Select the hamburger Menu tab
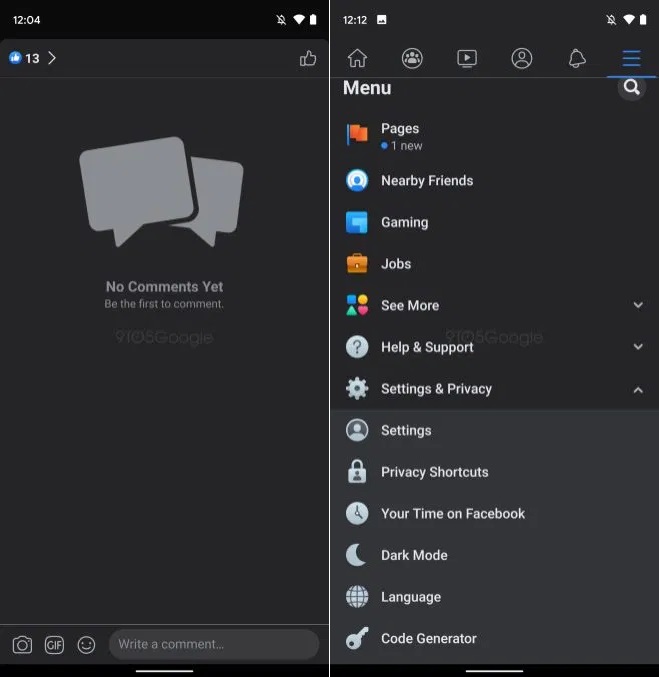Image resolution: width=659 pixels, height=677 pixels. (x=631, y=58)
